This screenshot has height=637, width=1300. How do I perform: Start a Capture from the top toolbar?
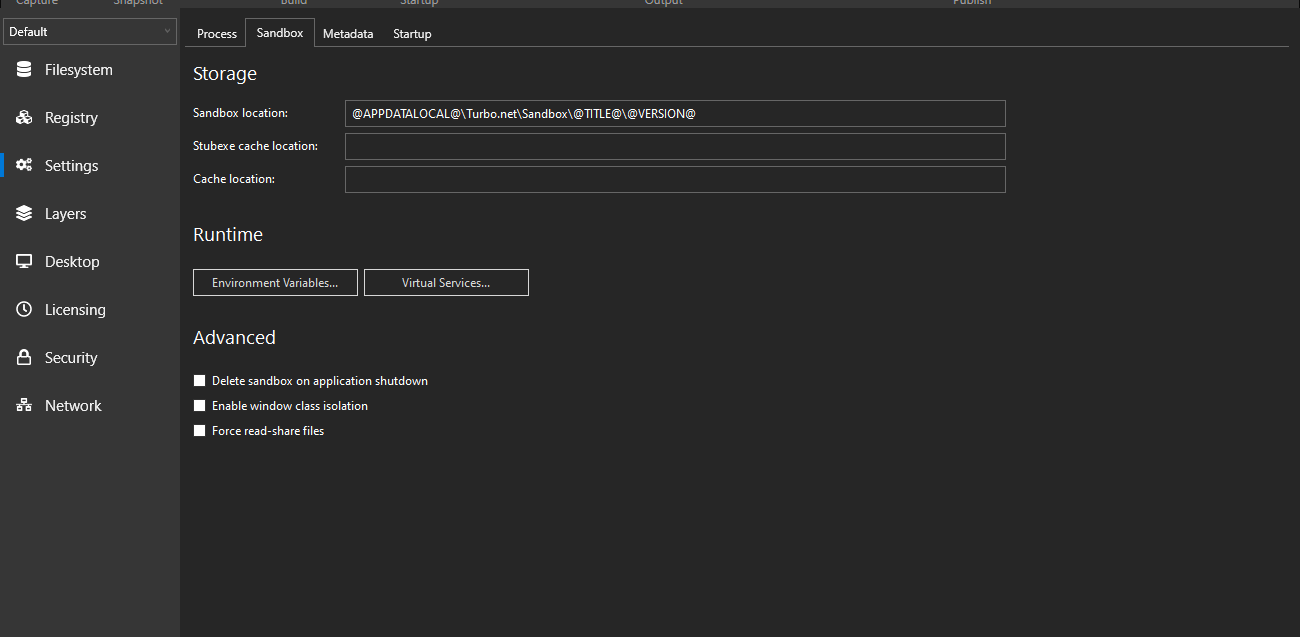point(36,3)
